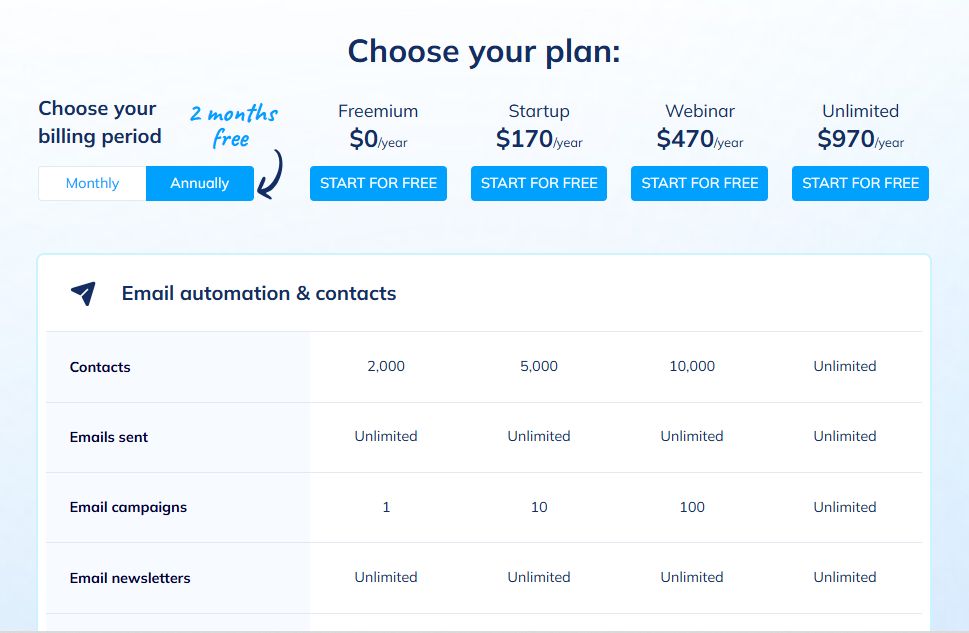This screenshot has height=633, width=969.
Task: Switch billing period to Monthly
Action: pyautogui.click(x=92, y=184)
